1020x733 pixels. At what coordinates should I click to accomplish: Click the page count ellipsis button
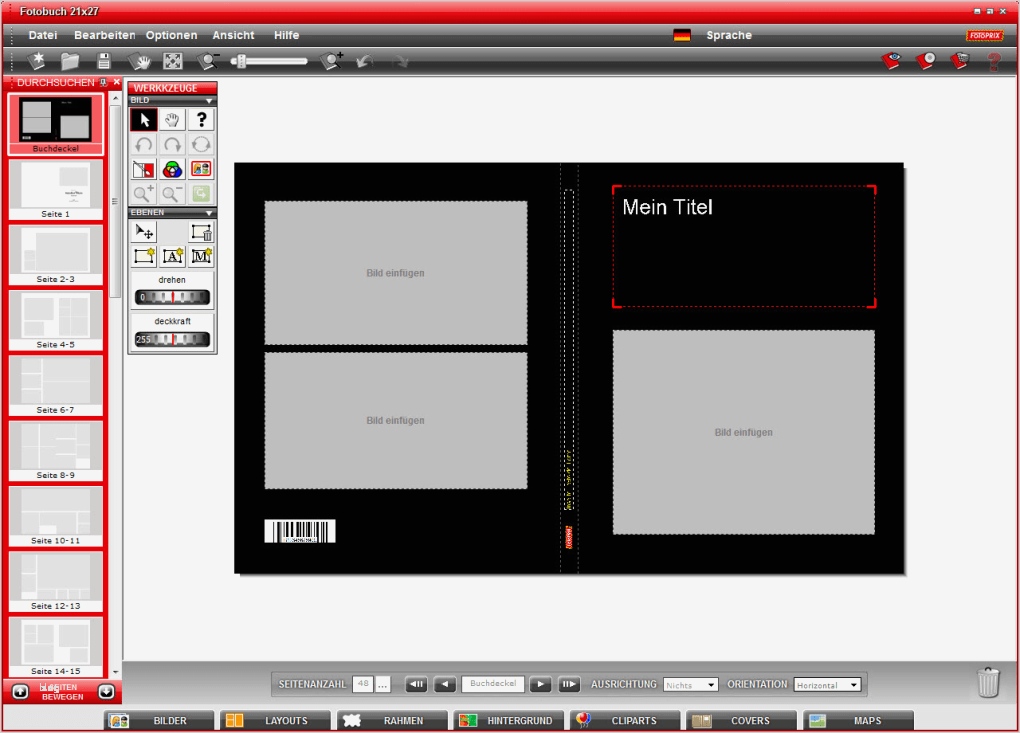[382, 684]
